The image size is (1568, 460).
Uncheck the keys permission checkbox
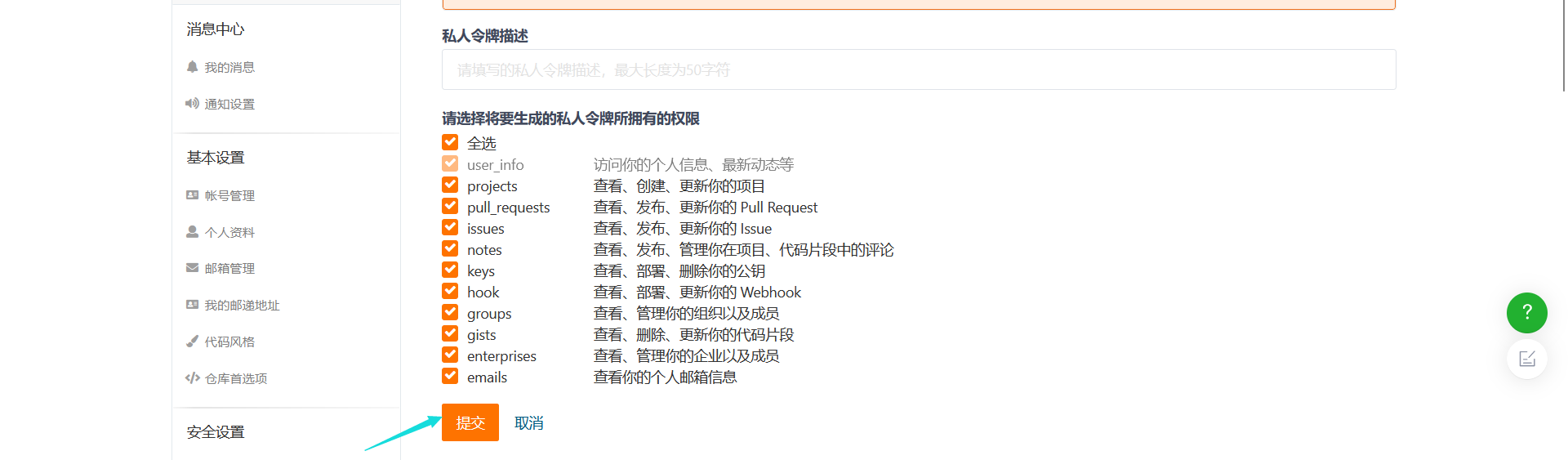450,270
